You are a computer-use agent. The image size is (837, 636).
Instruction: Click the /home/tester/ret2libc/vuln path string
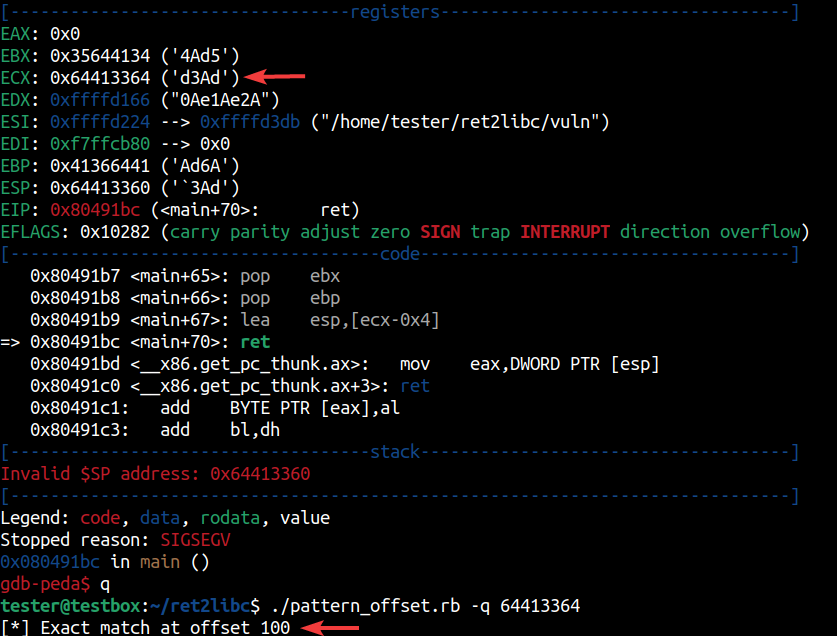(459, 122)
